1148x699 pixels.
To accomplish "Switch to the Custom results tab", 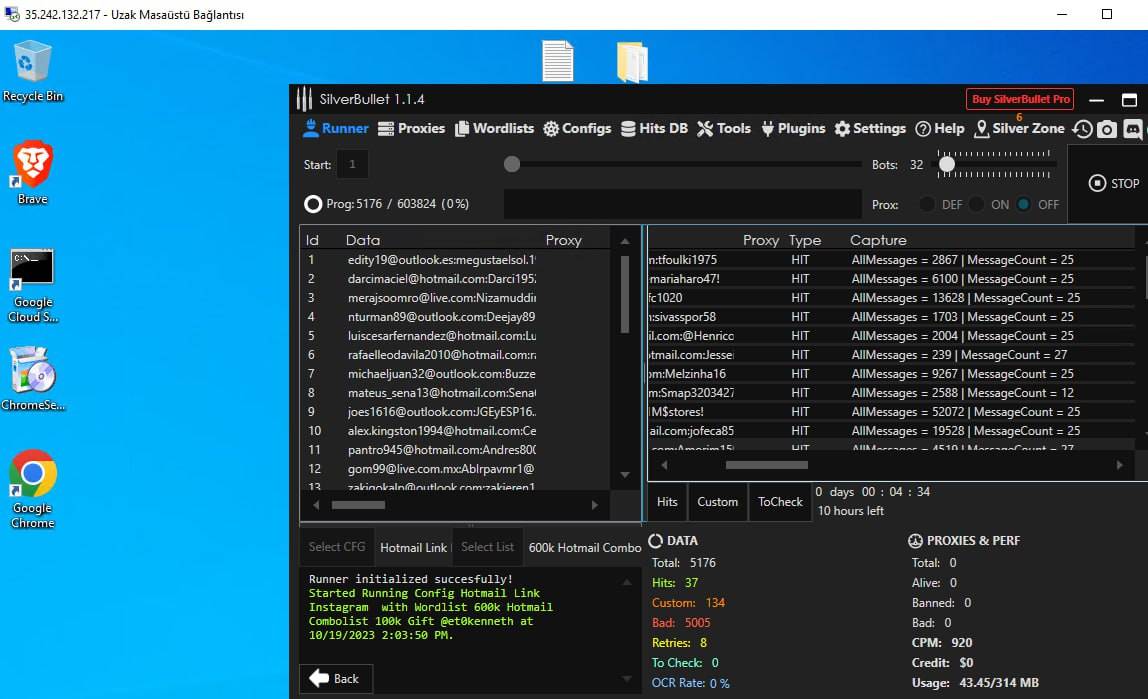I will tap(717, 502).
